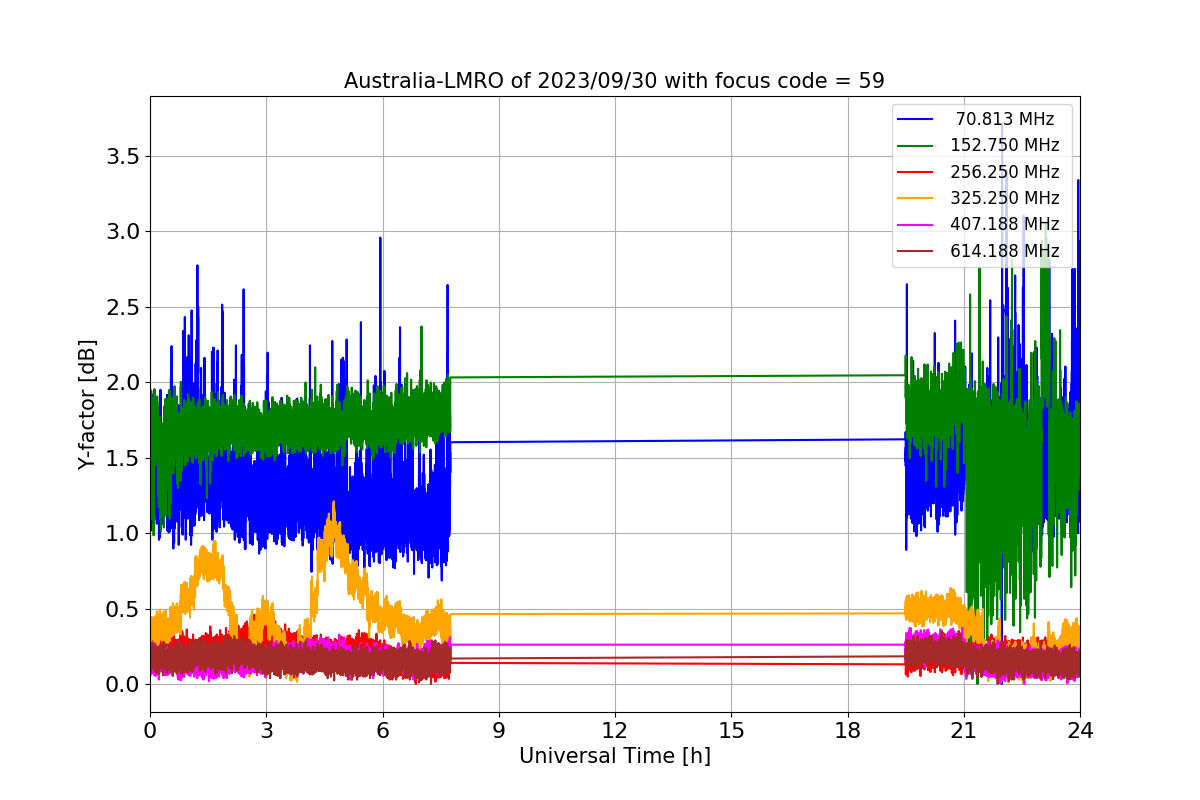Click y-axis tick label '1.0'
The height and width of the screenshot is (800, 1200).
(122, 534)
